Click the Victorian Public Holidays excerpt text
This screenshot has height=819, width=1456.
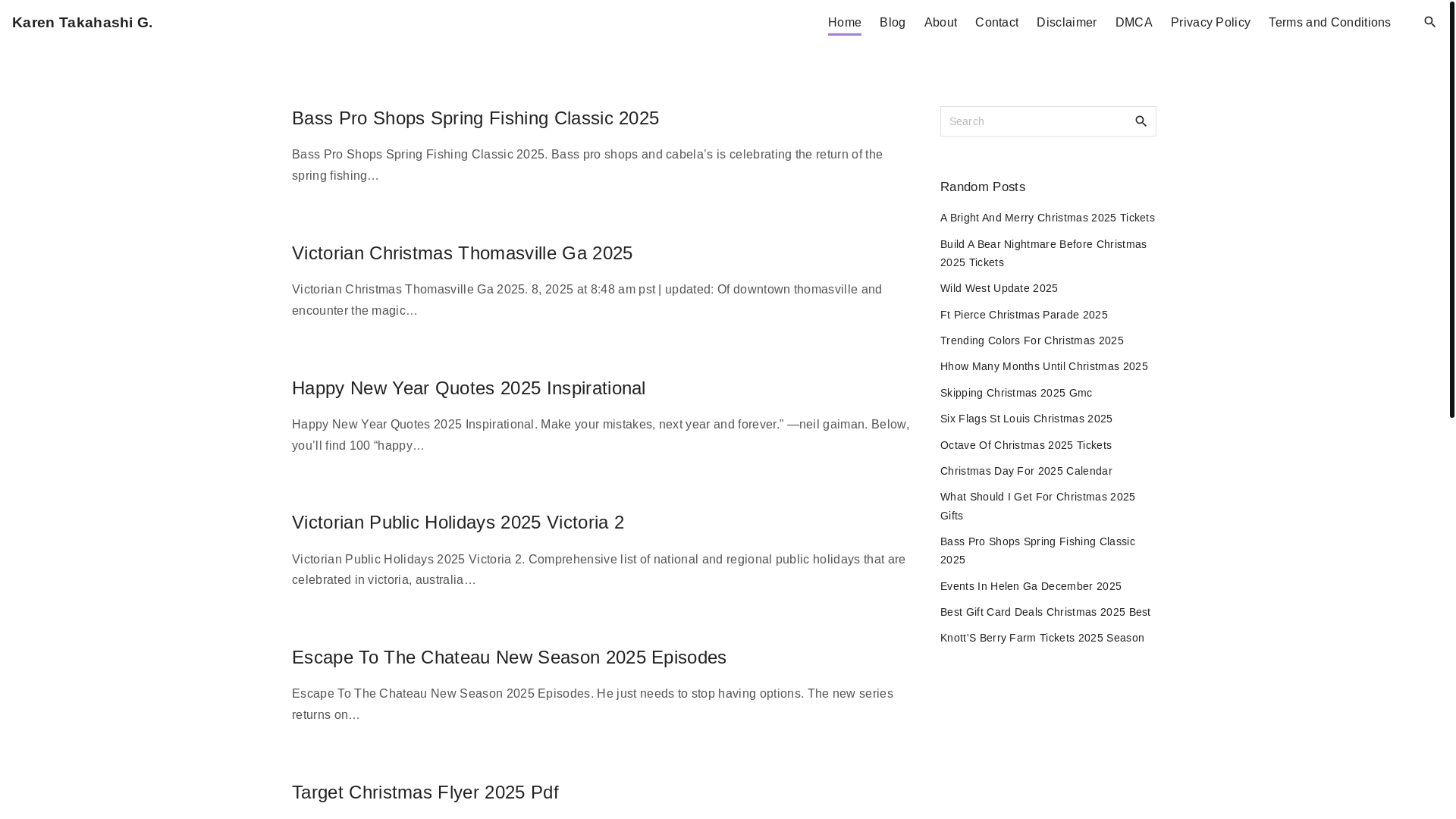(x=598, y=570)
